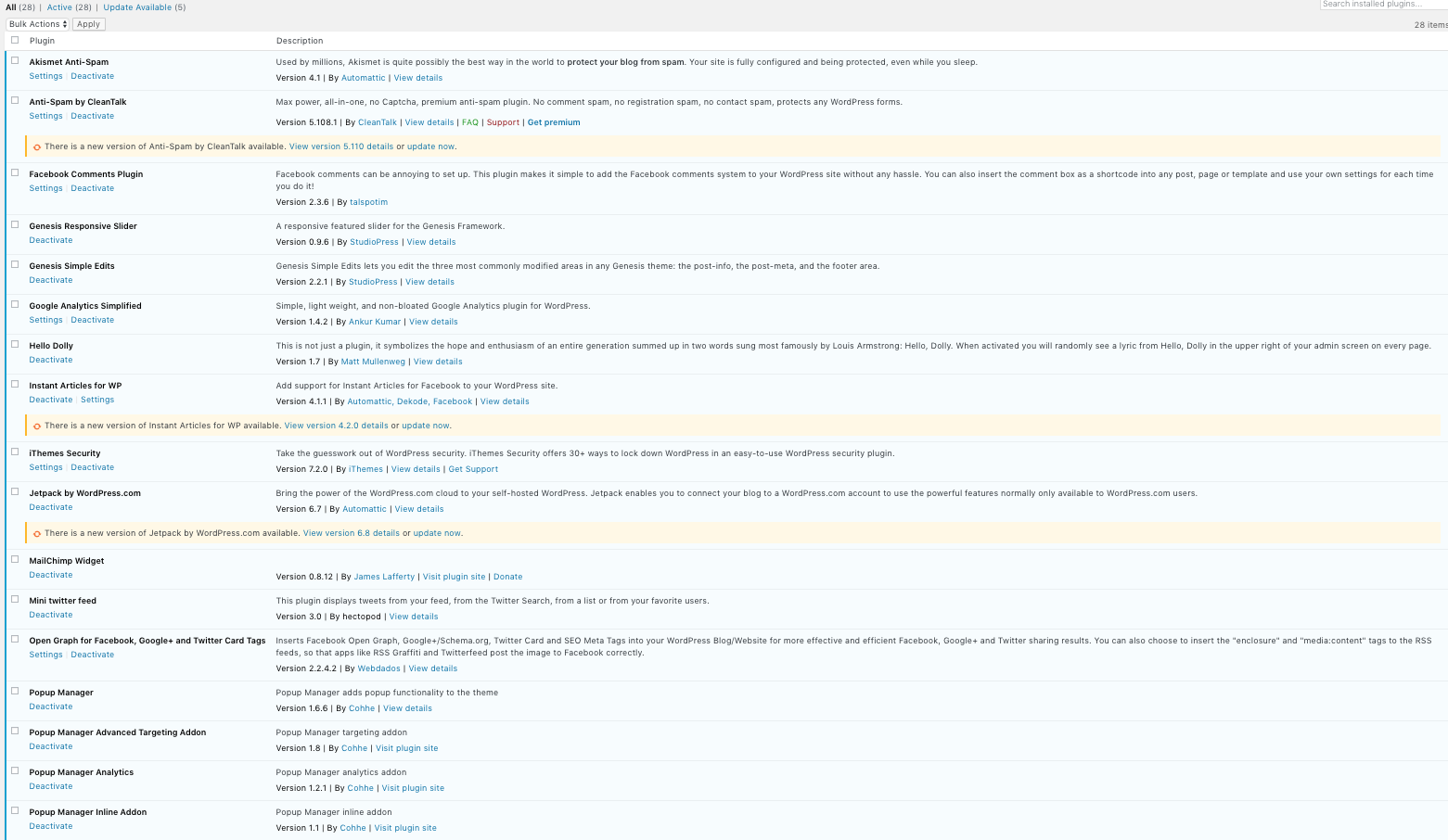
Task: Visit plugin site for MailChimp Widget
Action: click(x=455, y=577)
